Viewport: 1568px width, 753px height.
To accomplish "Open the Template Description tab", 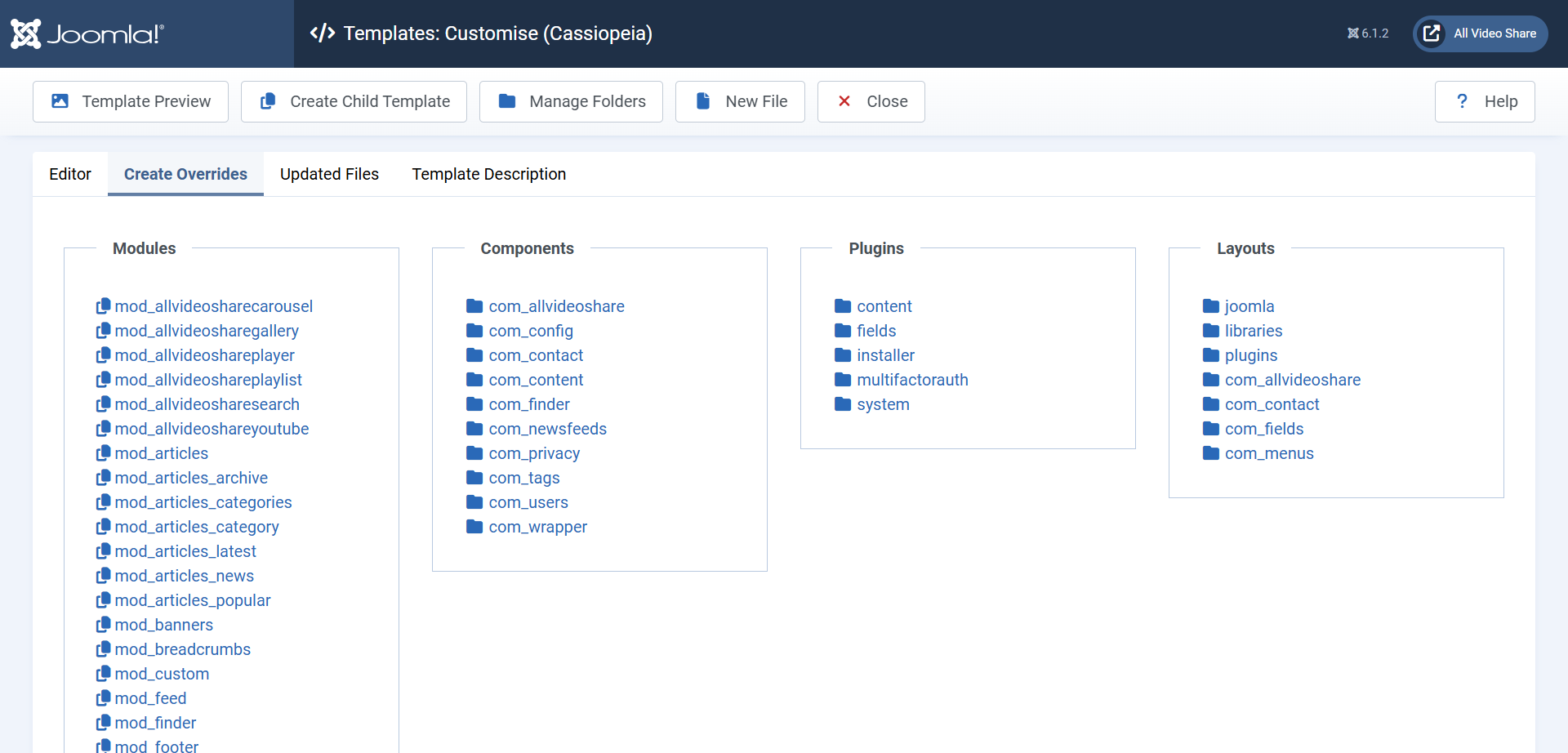I will 488,174.
